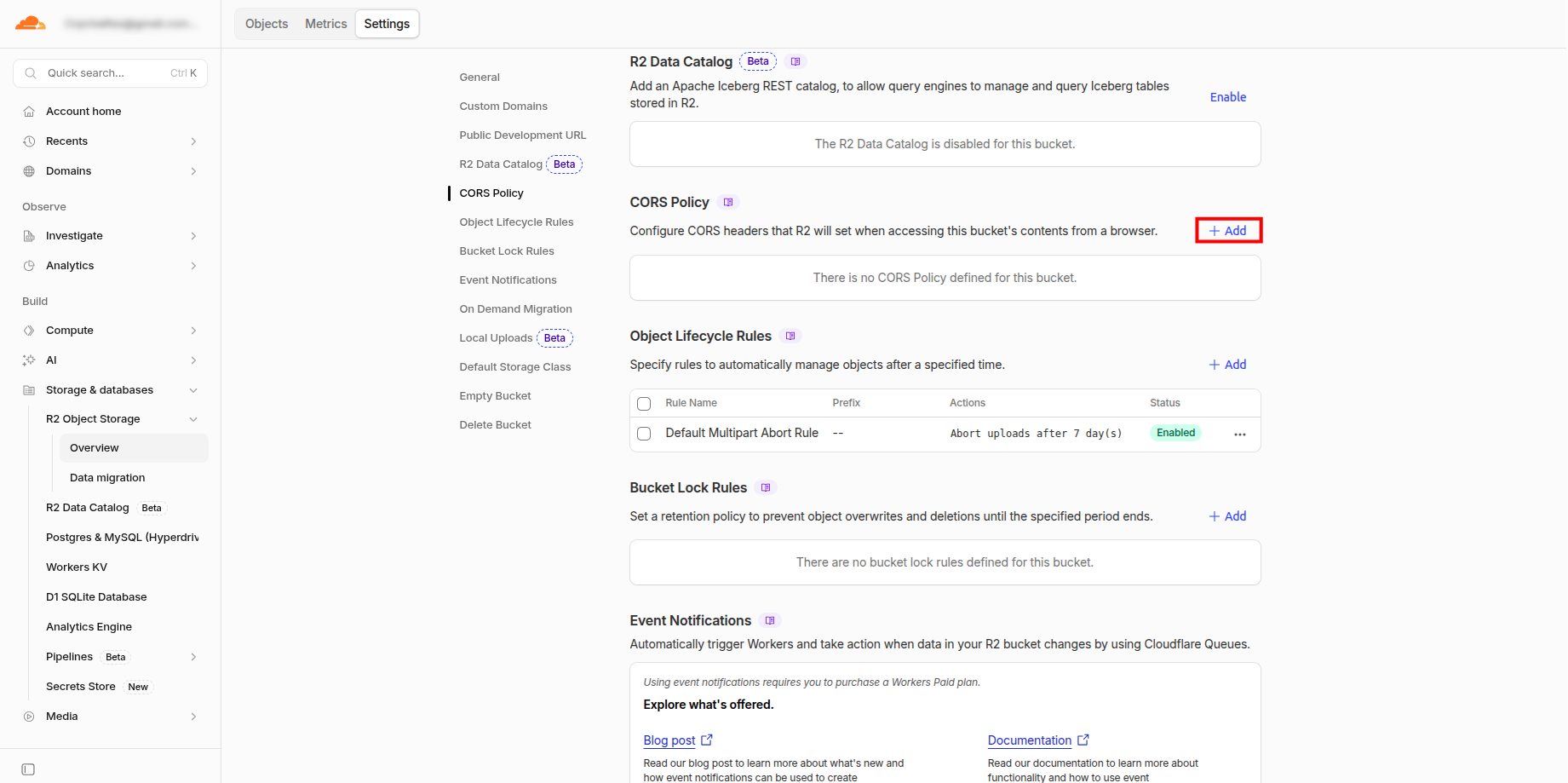This screenshot has width=1568, height=783.
Task: Click the Investigate icon in sidebar
Action: coord(29,236)
